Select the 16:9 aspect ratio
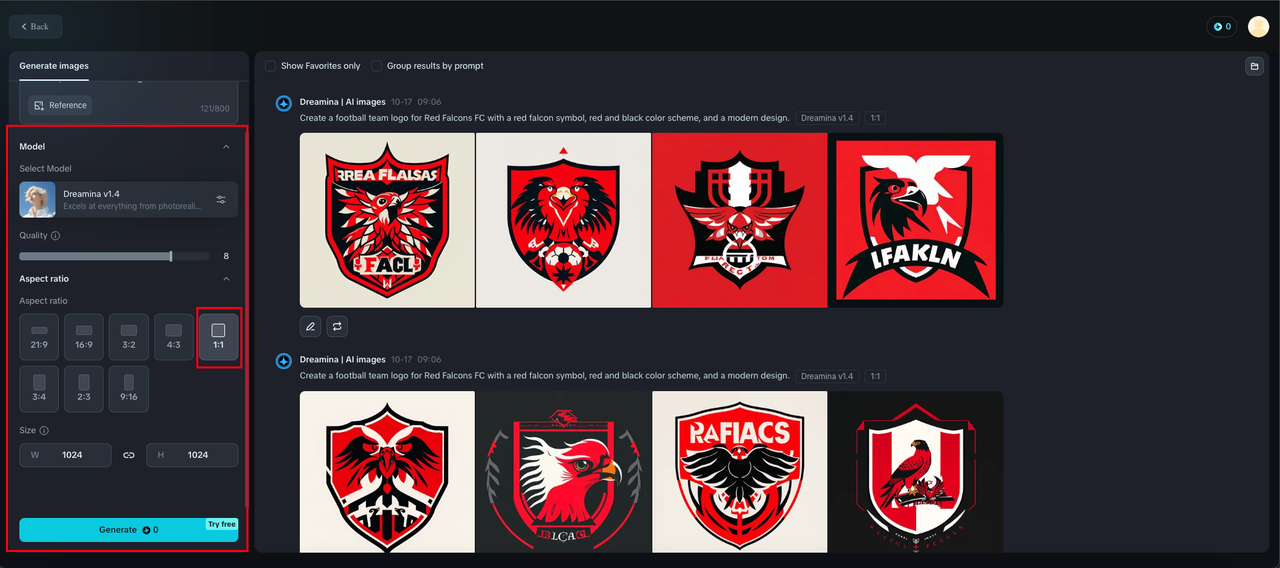1280x568 pixels. [84, 337]
